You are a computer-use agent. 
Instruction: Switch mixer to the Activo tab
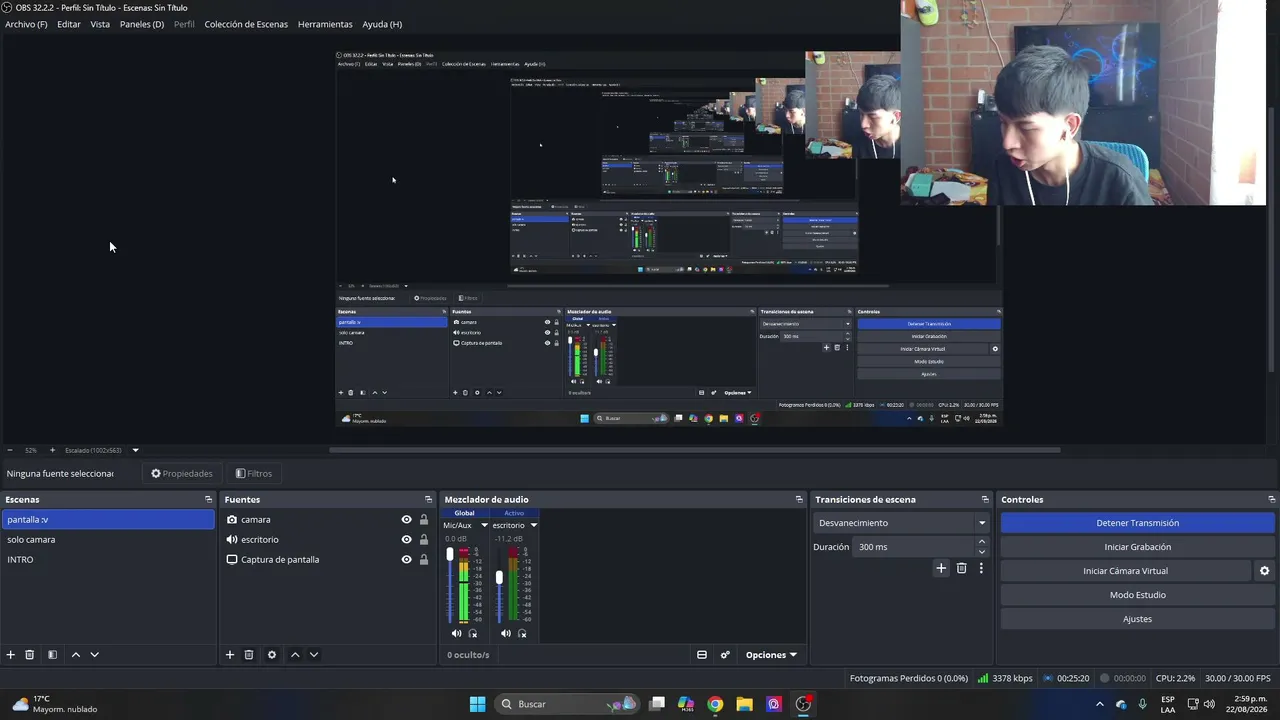pos(514,513)
